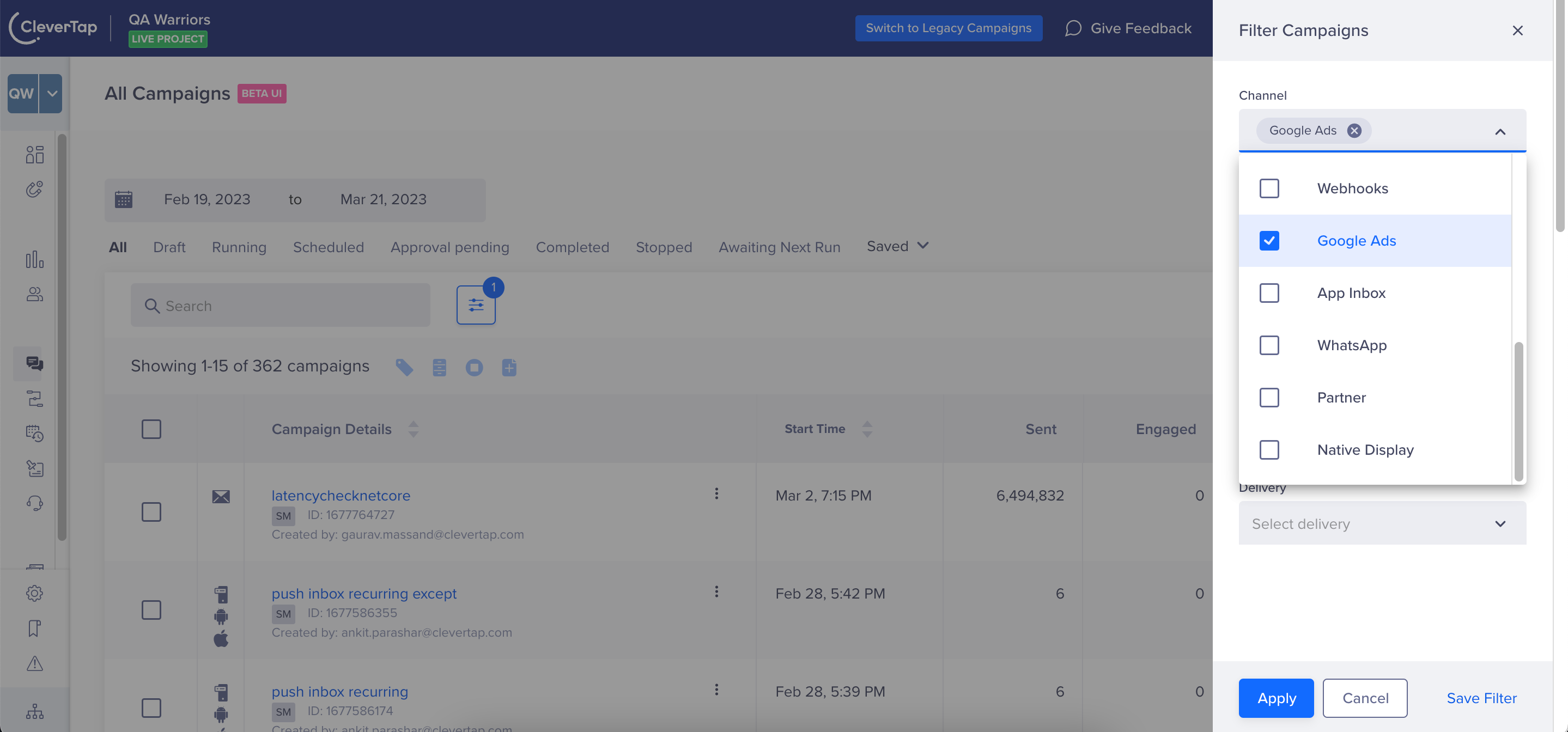Click the Apply button
1568x732 pixels.
[1276, 698]
